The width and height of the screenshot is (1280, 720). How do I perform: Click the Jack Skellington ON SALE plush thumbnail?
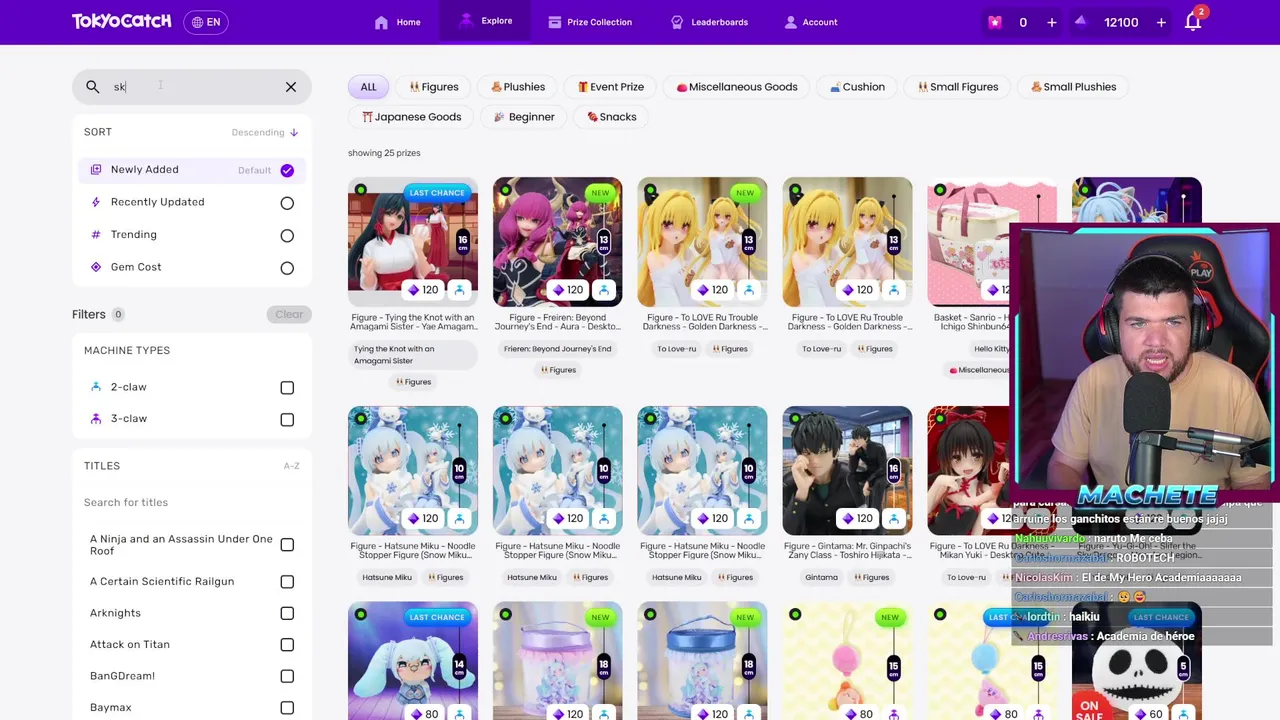coord(1137,662)
